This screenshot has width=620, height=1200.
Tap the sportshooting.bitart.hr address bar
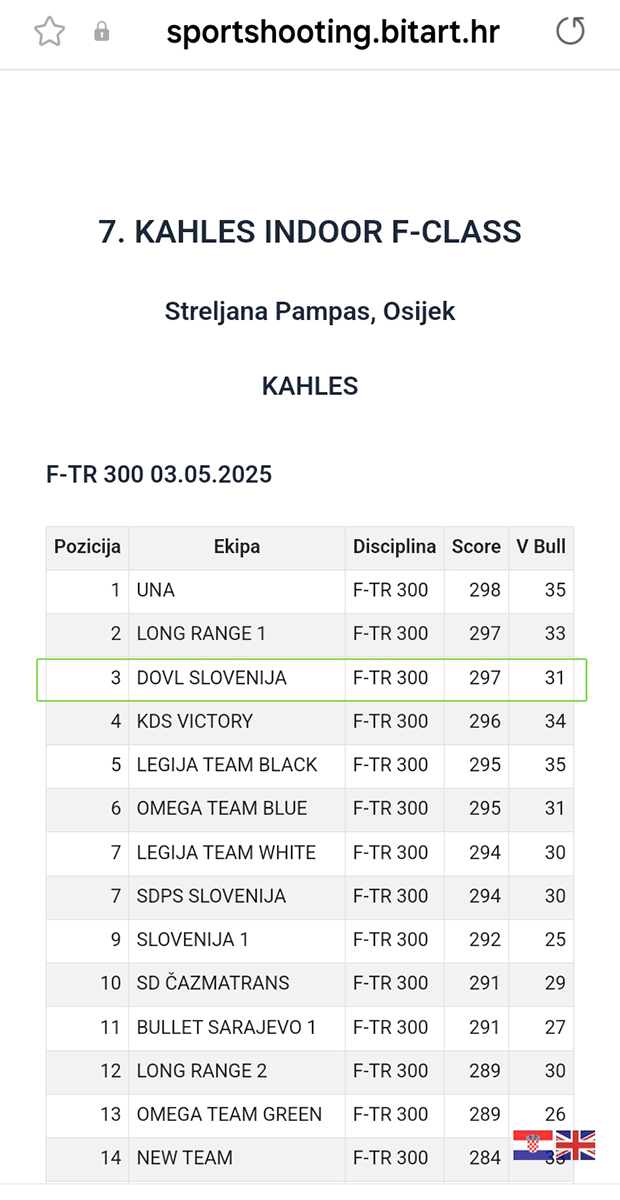(x=332, y=32)
